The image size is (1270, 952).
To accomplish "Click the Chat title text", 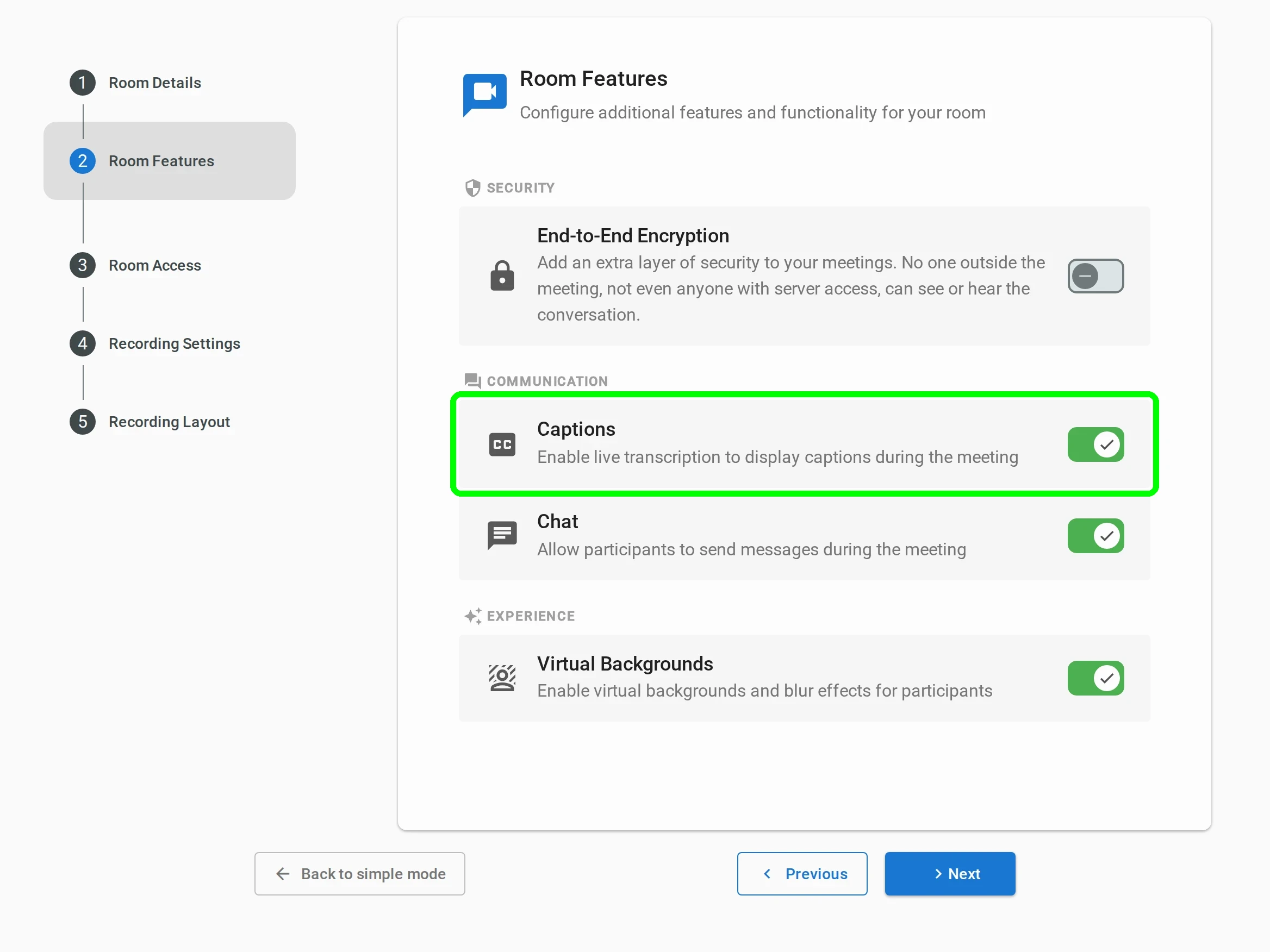I will [557, 521].
